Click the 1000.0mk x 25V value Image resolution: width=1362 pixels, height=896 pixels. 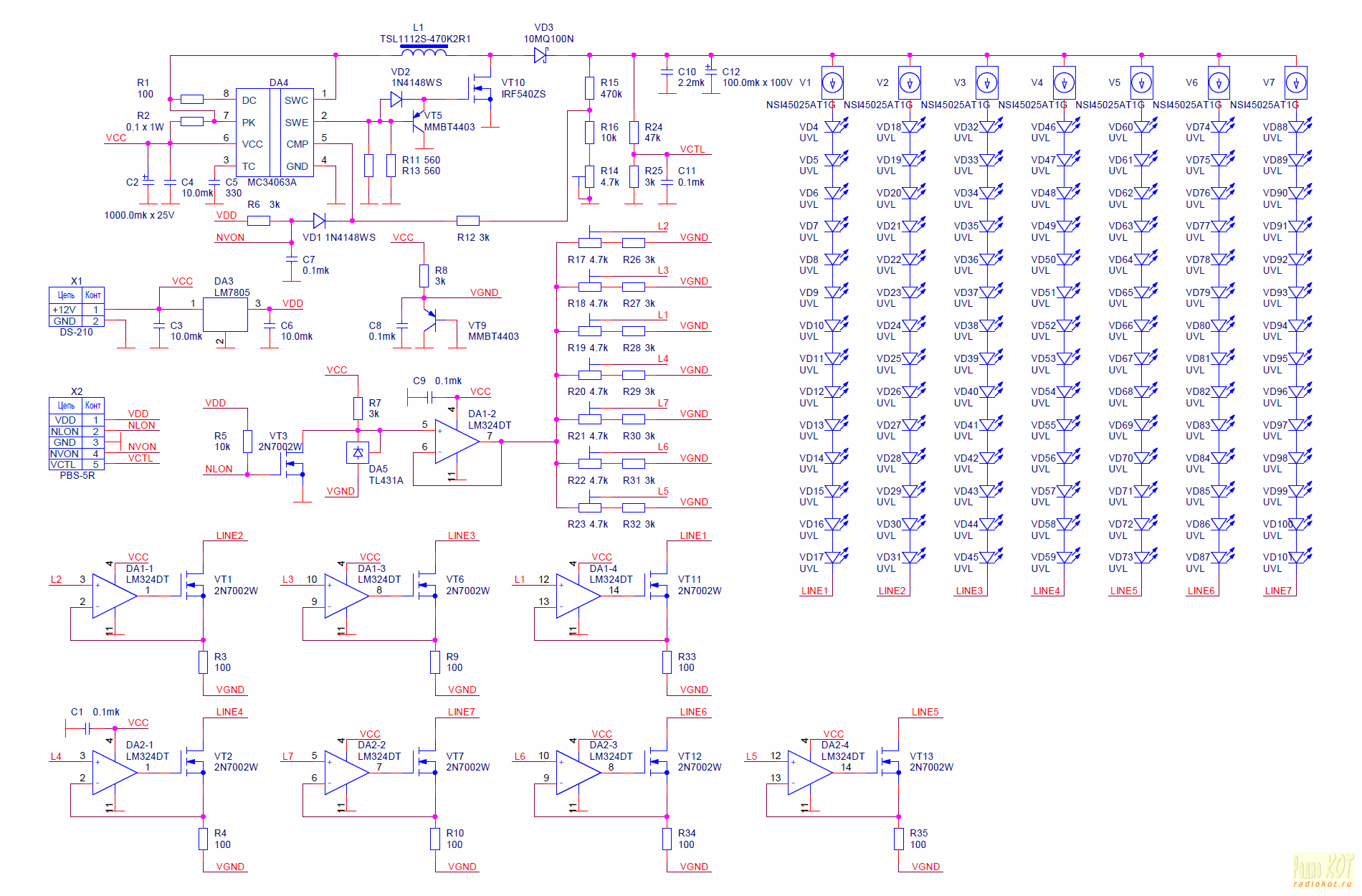139,215
